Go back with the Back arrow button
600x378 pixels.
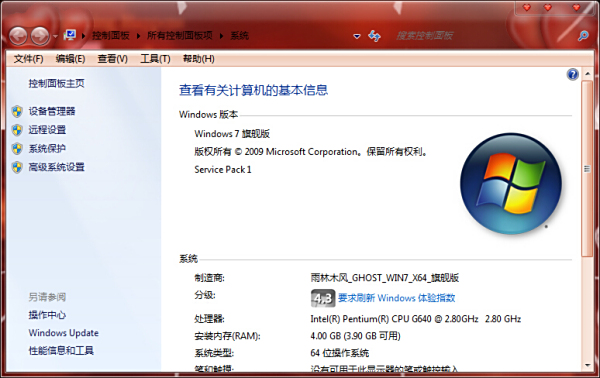point(18,36)
